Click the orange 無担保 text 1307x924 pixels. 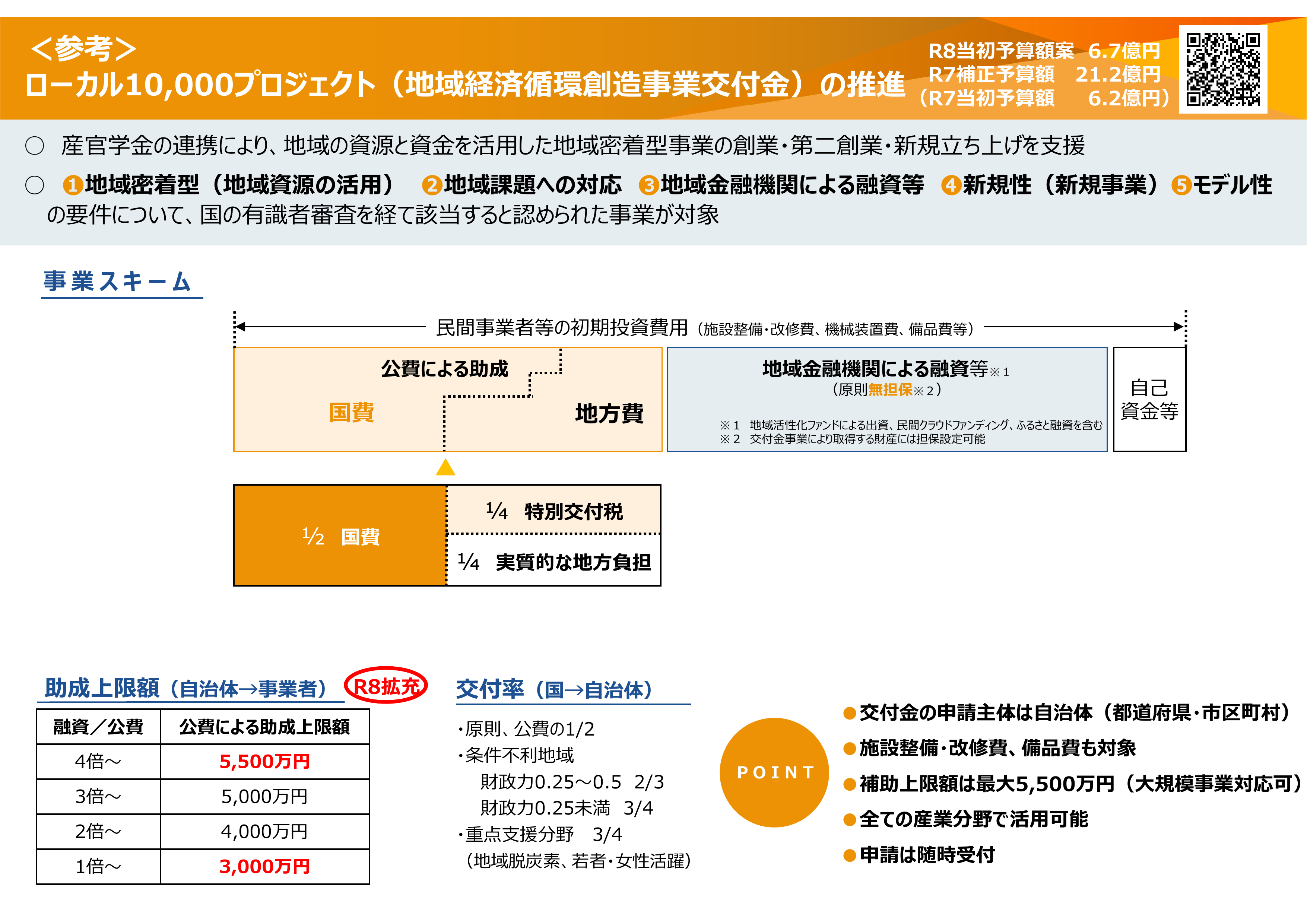pos(890,390)
